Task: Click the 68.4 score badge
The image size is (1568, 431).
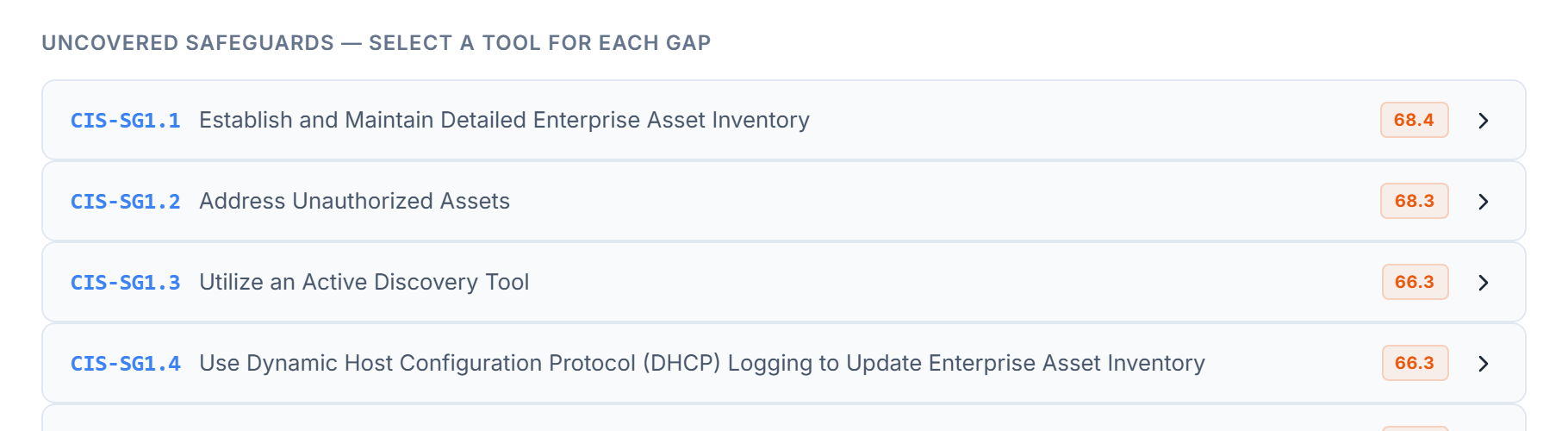Action: pos(1414,120)
